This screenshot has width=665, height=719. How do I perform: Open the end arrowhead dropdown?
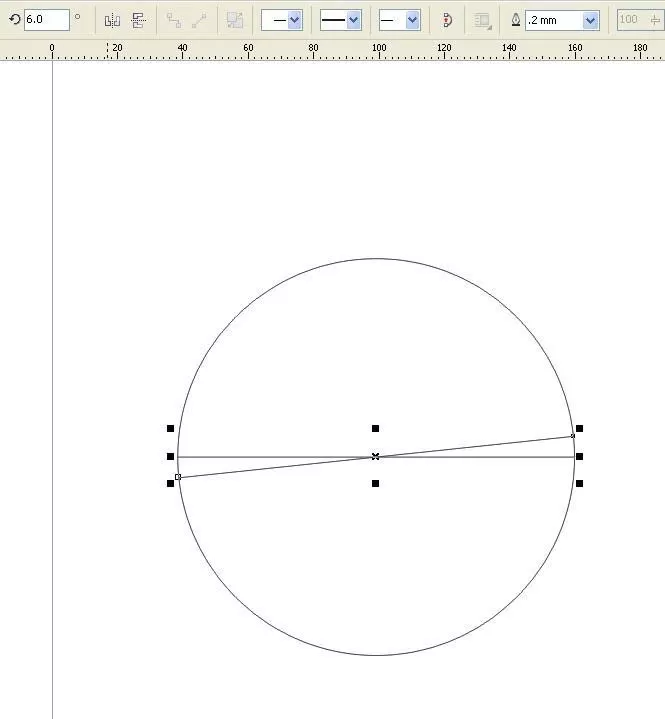click(x=413, y=20)
